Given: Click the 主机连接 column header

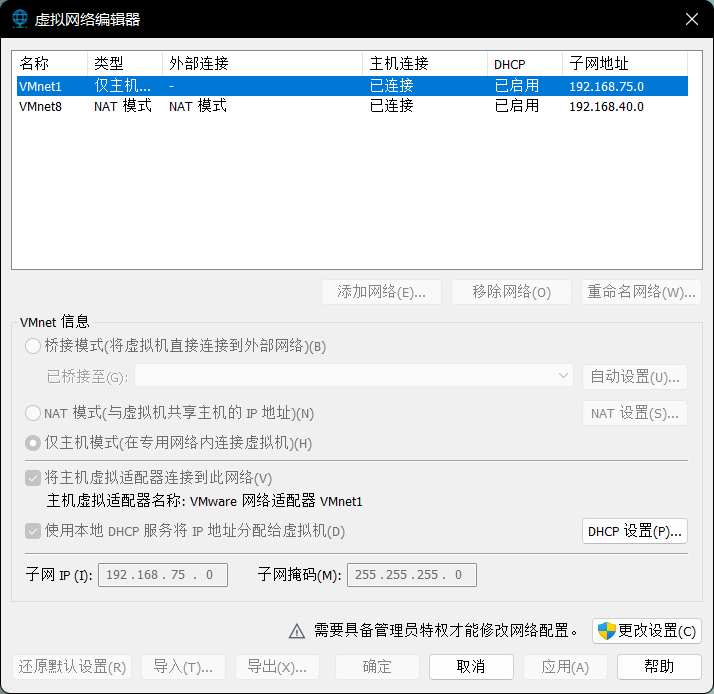Looking at the screenshot, I should click(x=425, y=63).
